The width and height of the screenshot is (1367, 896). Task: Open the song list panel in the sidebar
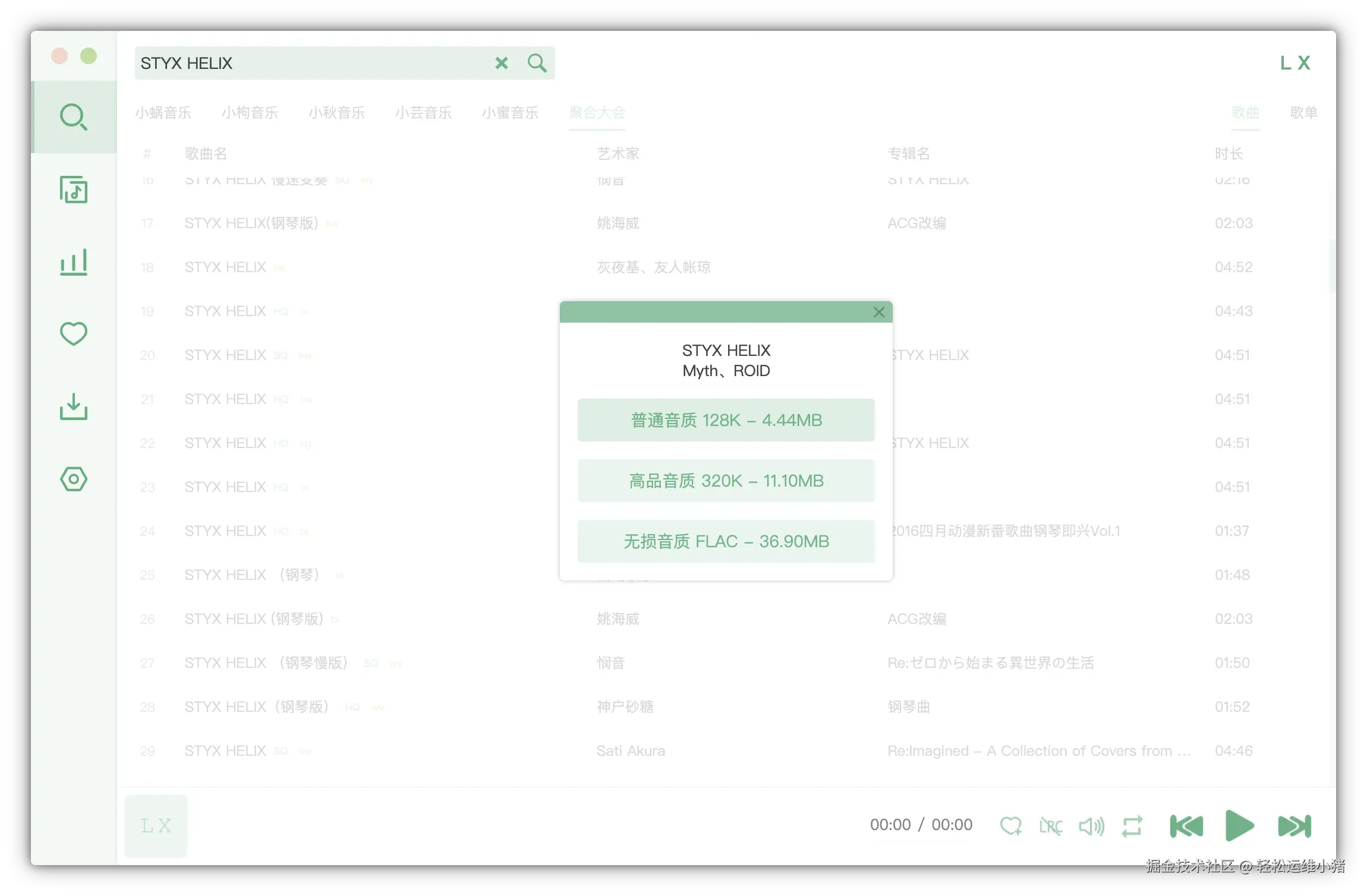pyautogui.click(x=74, y=190)
